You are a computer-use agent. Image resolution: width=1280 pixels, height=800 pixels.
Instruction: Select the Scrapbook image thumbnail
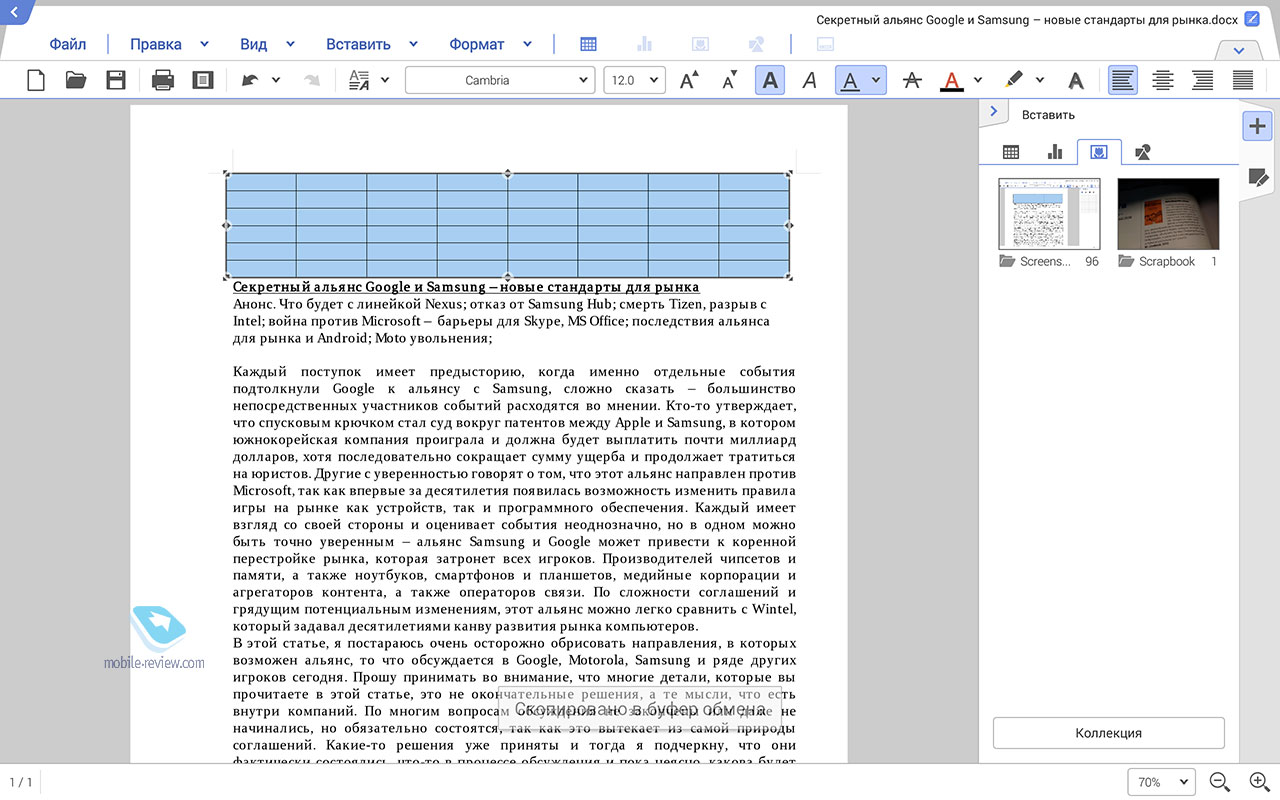click(1167, 214)
